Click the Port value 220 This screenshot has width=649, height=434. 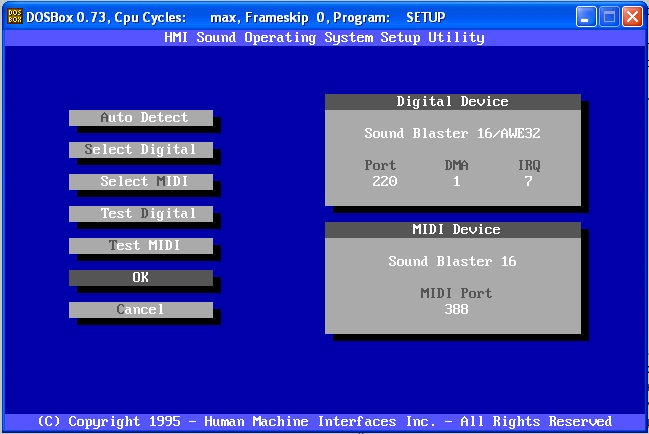point(385,181)
